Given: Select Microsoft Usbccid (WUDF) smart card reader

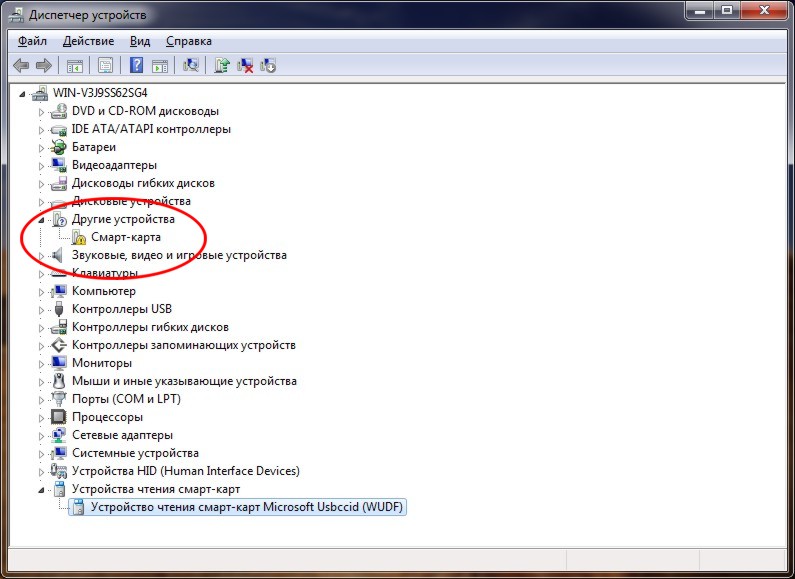Looking at the screenshot, I should [x=248, y=507].
